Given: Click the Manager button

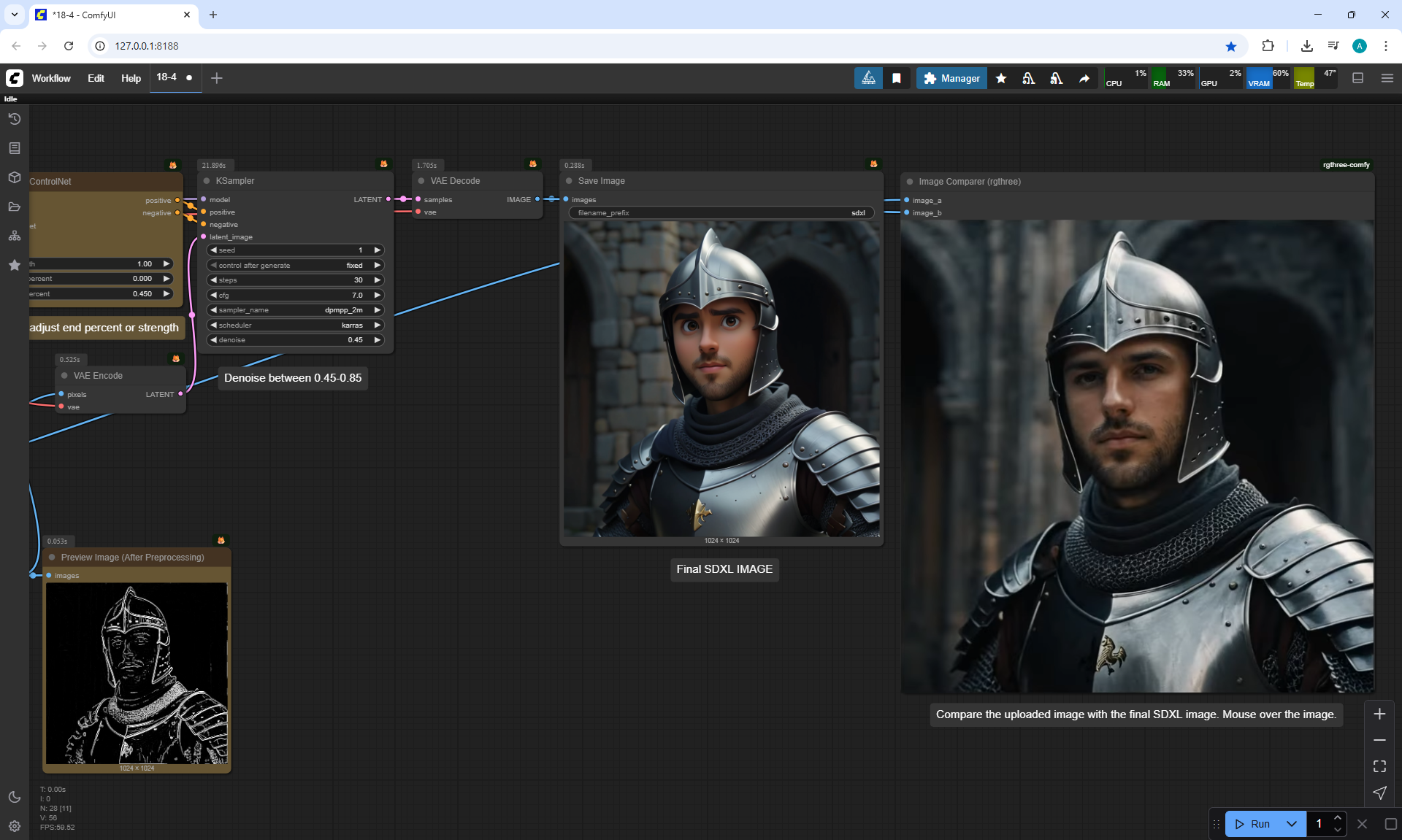Looking at the screenshot, I should coord(951,78).
